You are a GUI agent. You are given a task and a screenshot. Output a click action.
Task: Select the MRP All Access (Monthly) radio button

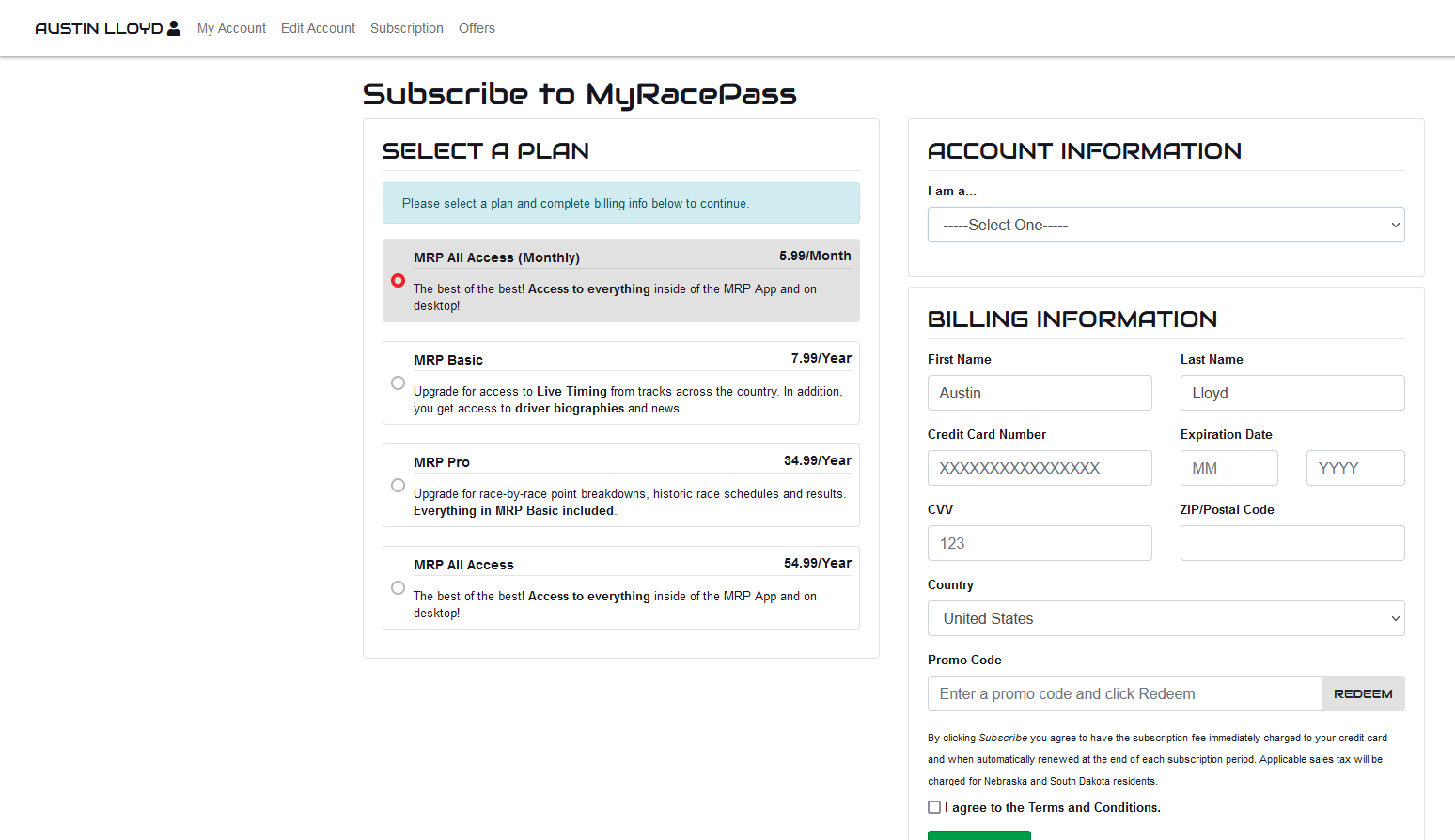coord(399,280)
